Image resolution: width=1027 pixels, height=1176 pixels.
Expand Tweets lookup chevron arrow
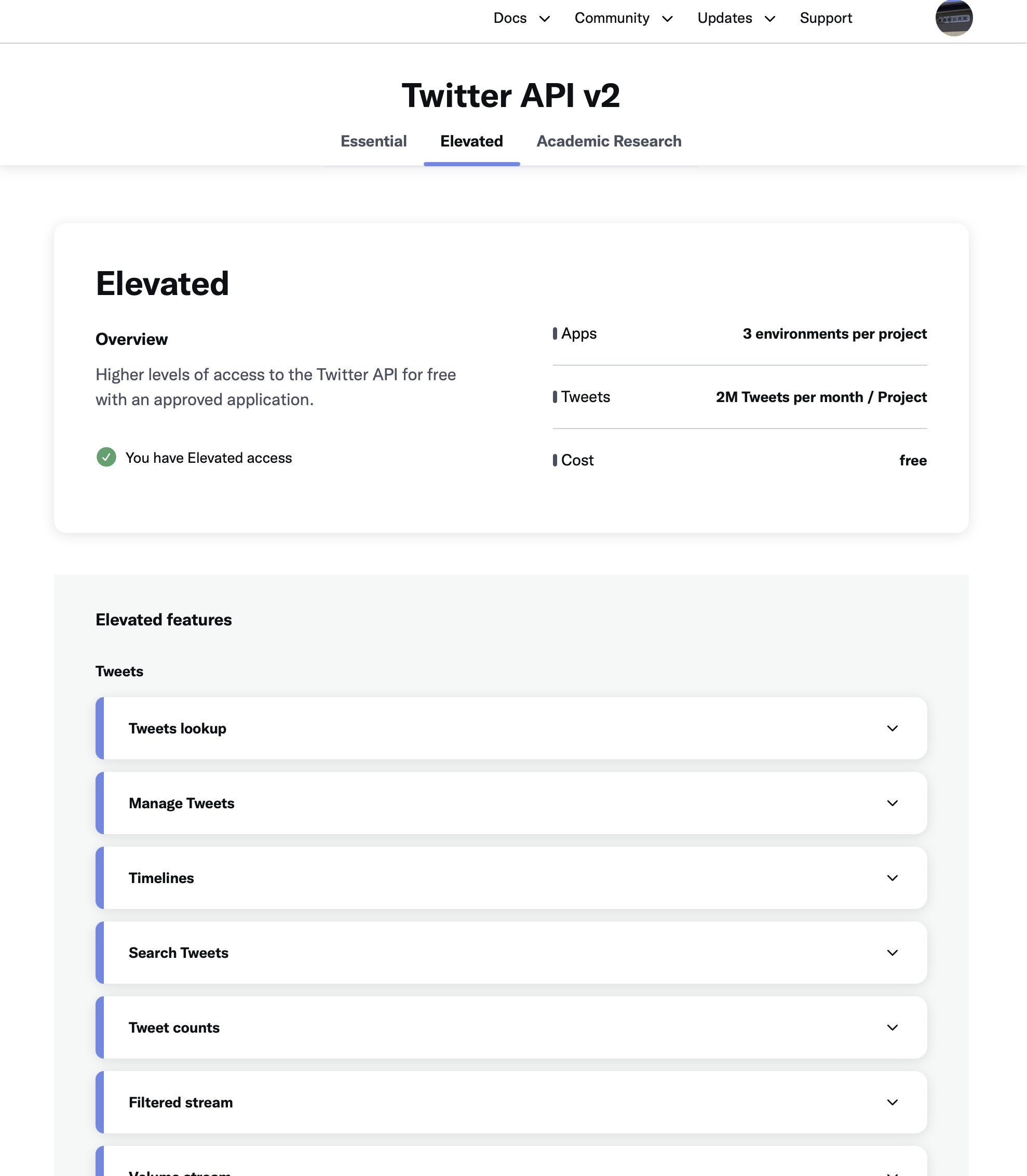tap(892, 728)
